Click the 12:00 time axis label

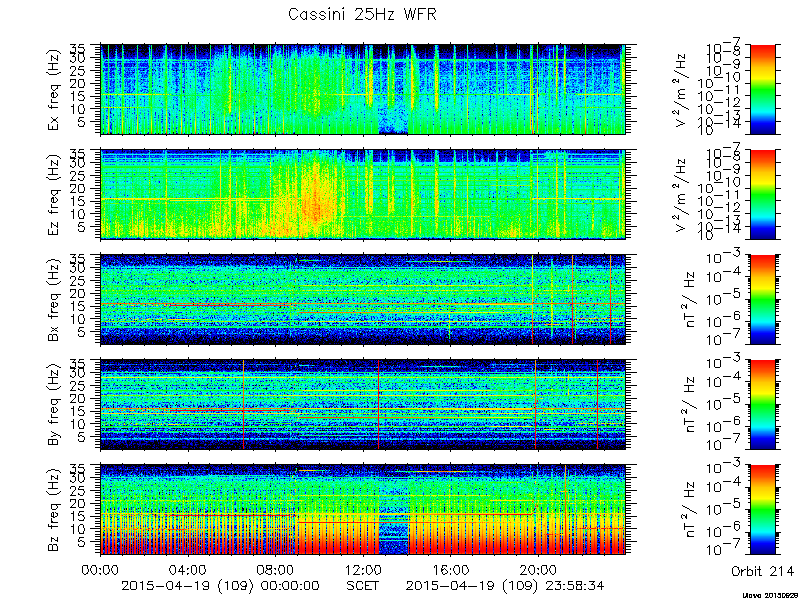point(363,570)
